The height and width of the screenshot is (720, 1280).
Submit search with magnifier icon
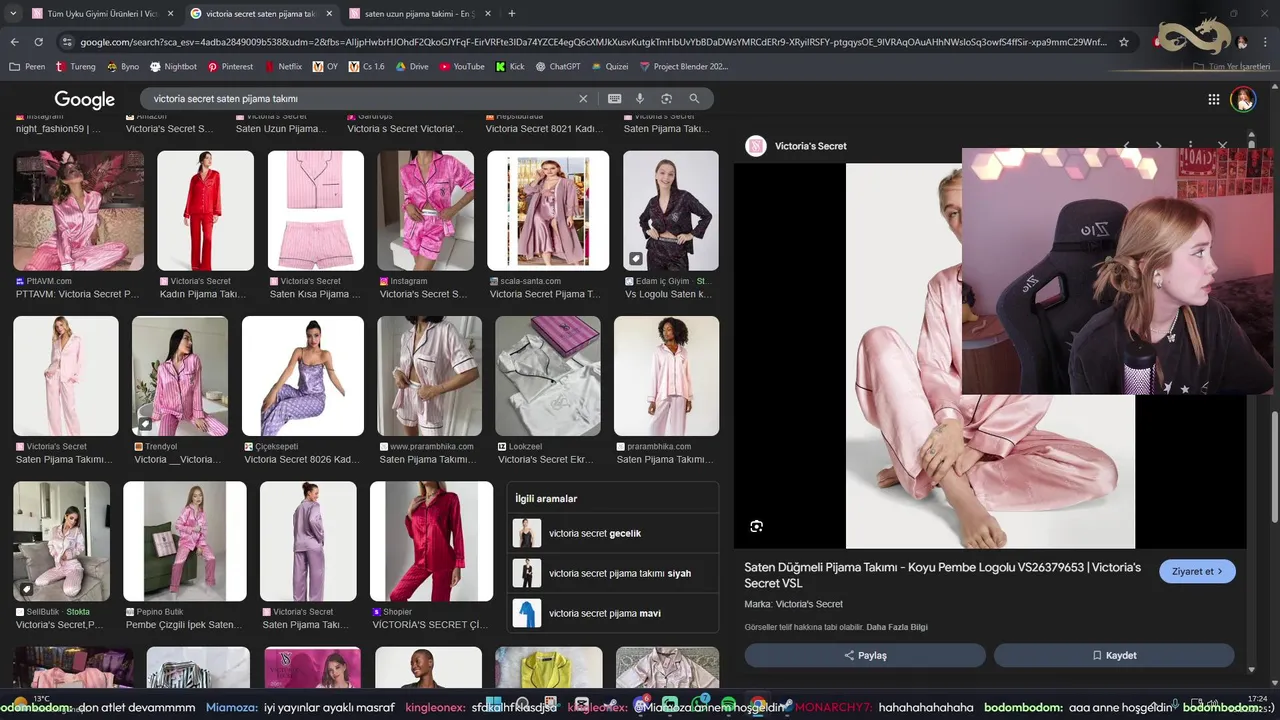pos(694,99)
